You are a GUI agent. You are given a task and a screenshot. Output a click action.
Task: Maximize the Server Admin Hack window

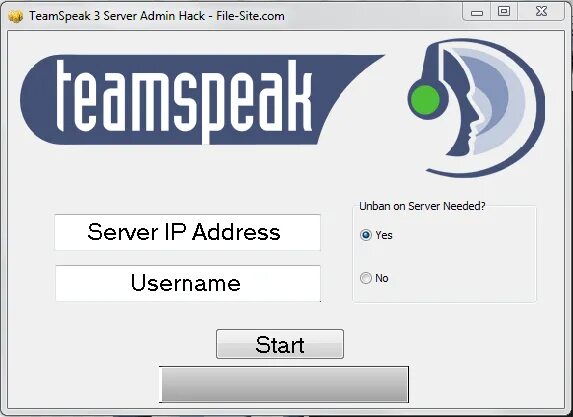504,12
